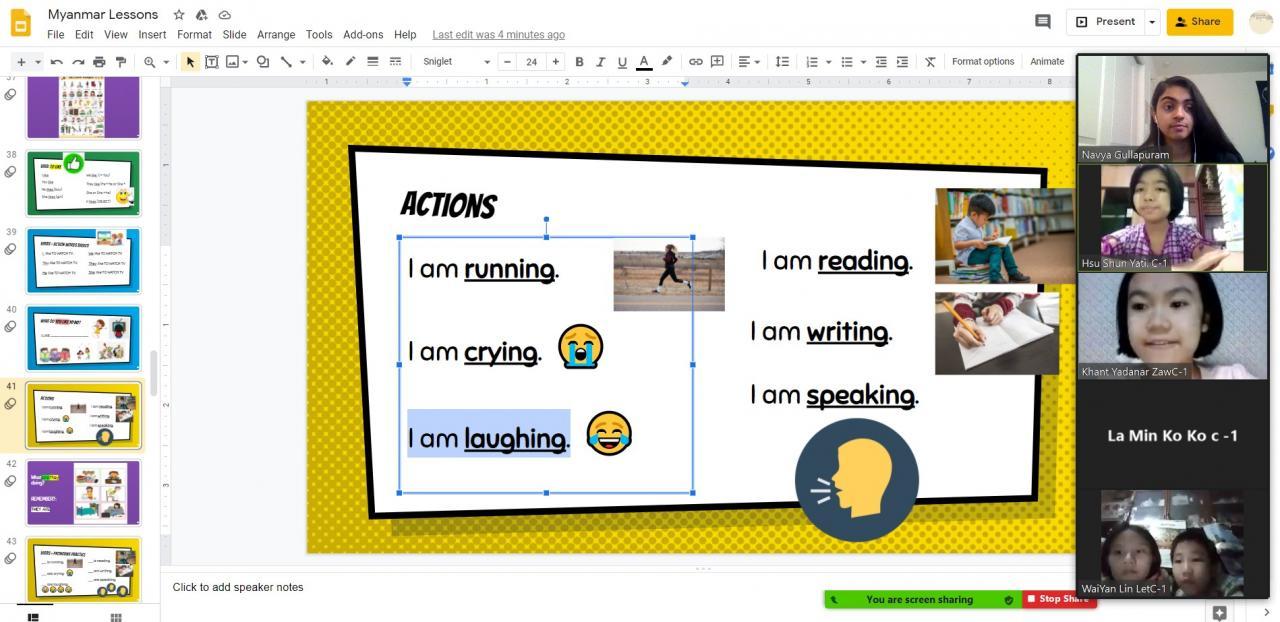Clear formatting of selected text
This screenshot has height=622, width=1280.
tap(930, 62)
